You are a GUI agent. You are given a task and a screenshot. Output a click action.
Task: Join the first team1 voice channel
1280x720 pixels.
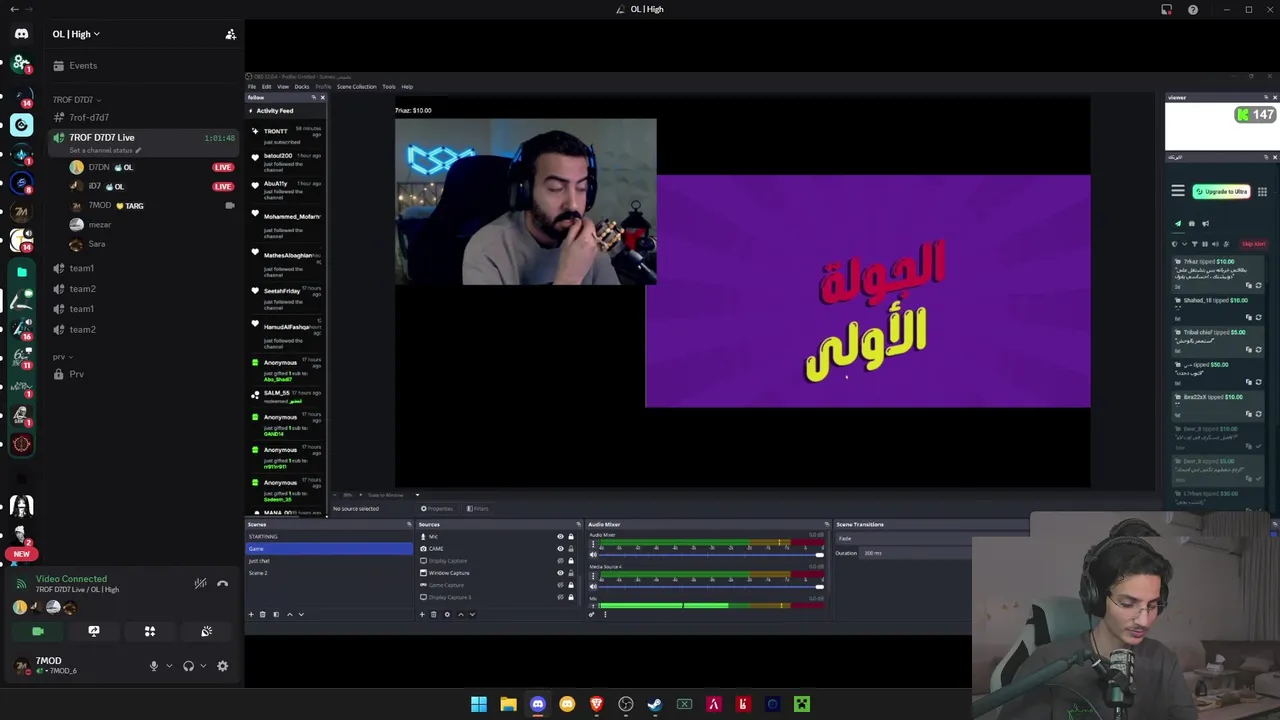pos(143,268)
